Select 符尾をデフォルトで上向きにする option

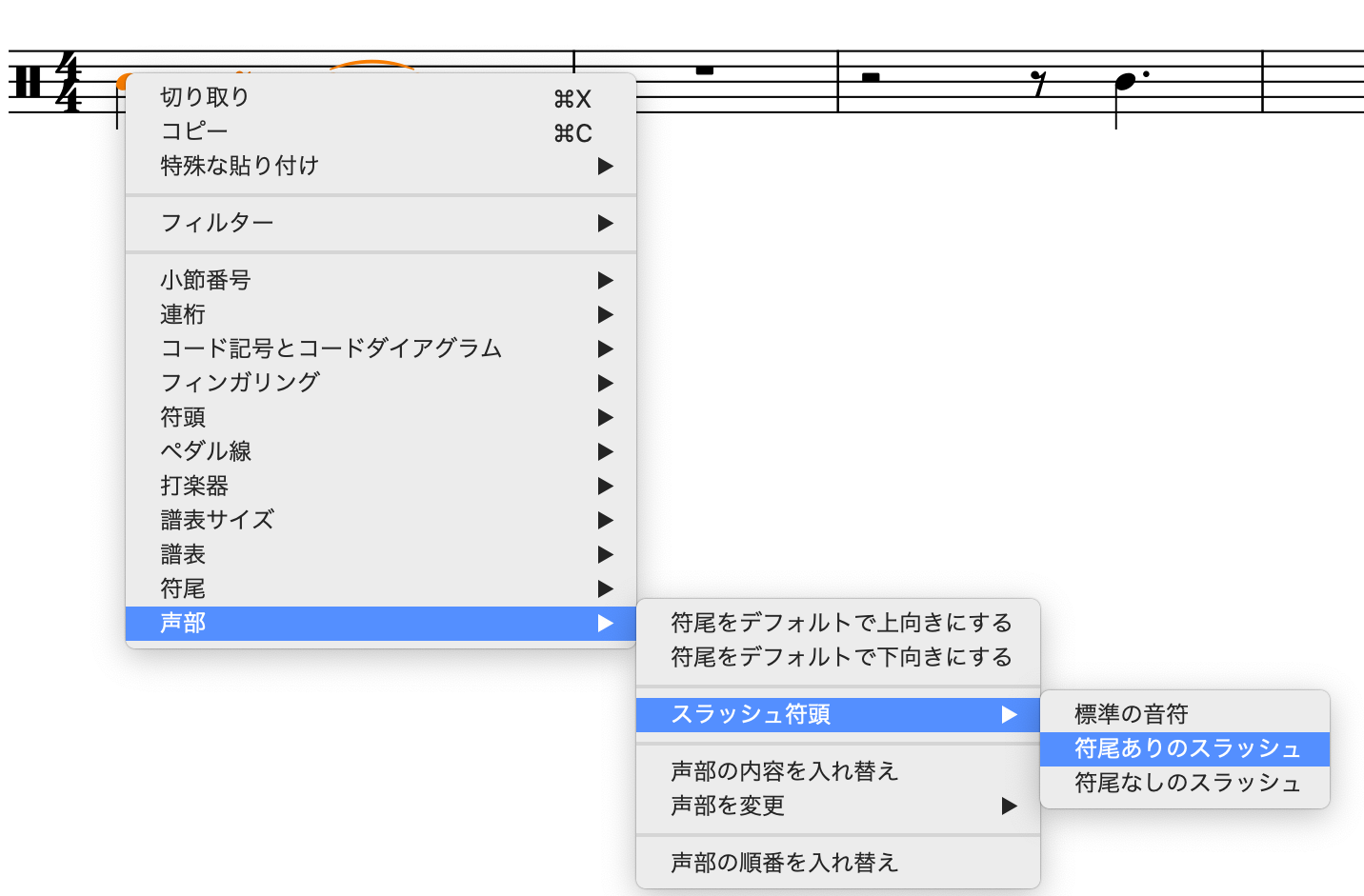[840, 623]
